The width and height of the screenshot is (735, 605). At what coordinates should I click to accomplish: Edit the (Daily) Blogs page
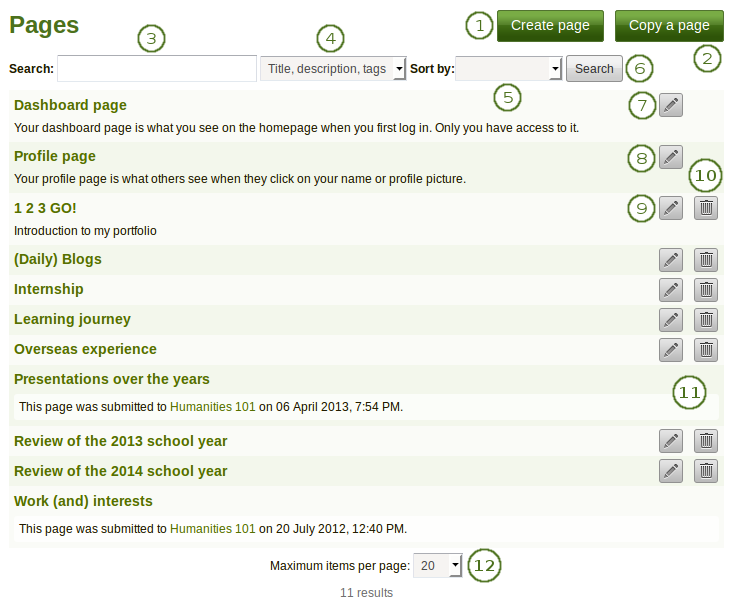tap(671, 260)
